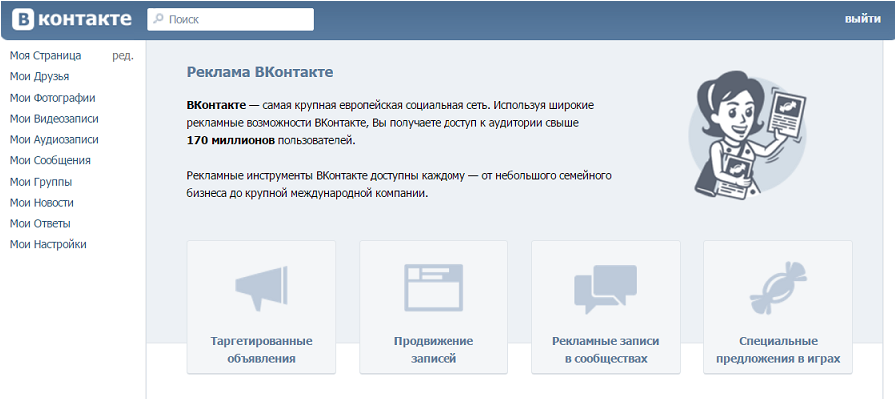Click ред. edit link next to Моя Страница
The width and height of the screenshot is (895, 399).
tap(123, 57)
